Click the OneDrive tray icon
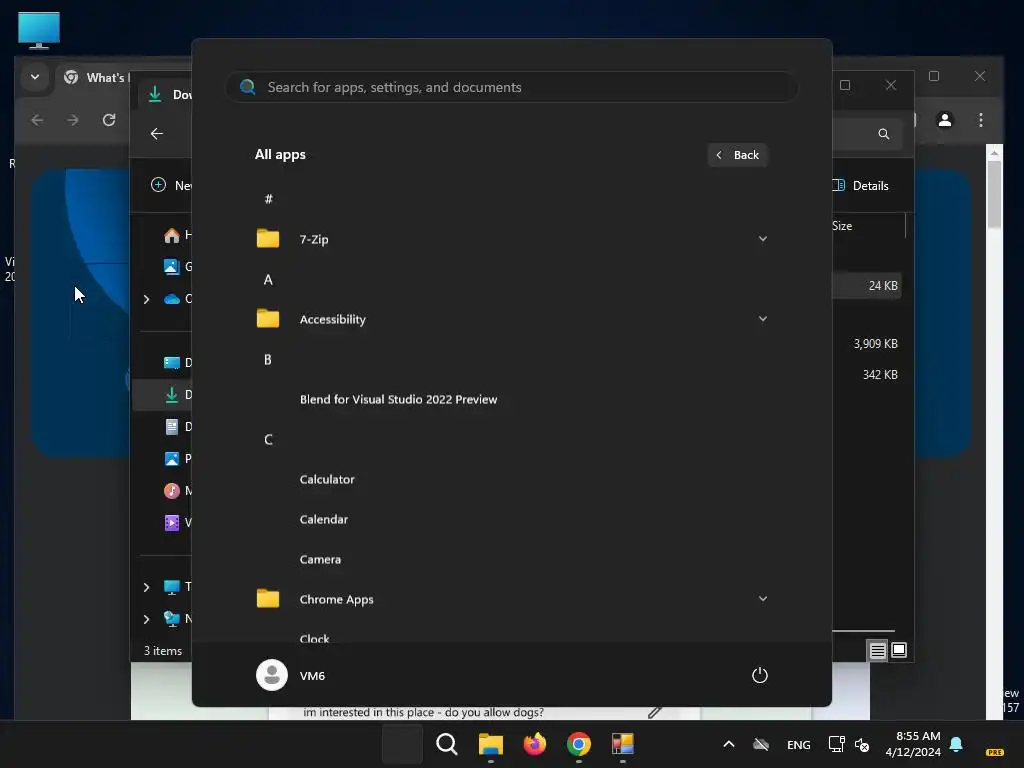The width and height of the screenshot is (1024, 768). pos(761,744)
